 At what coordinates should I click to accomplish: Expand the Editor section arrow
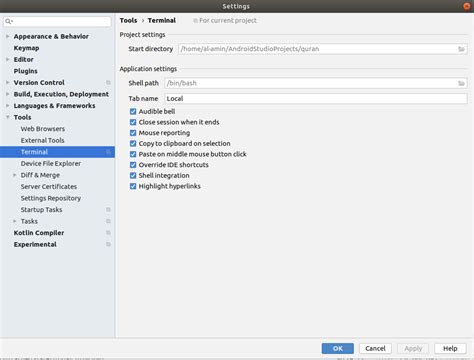coord(8,59)
